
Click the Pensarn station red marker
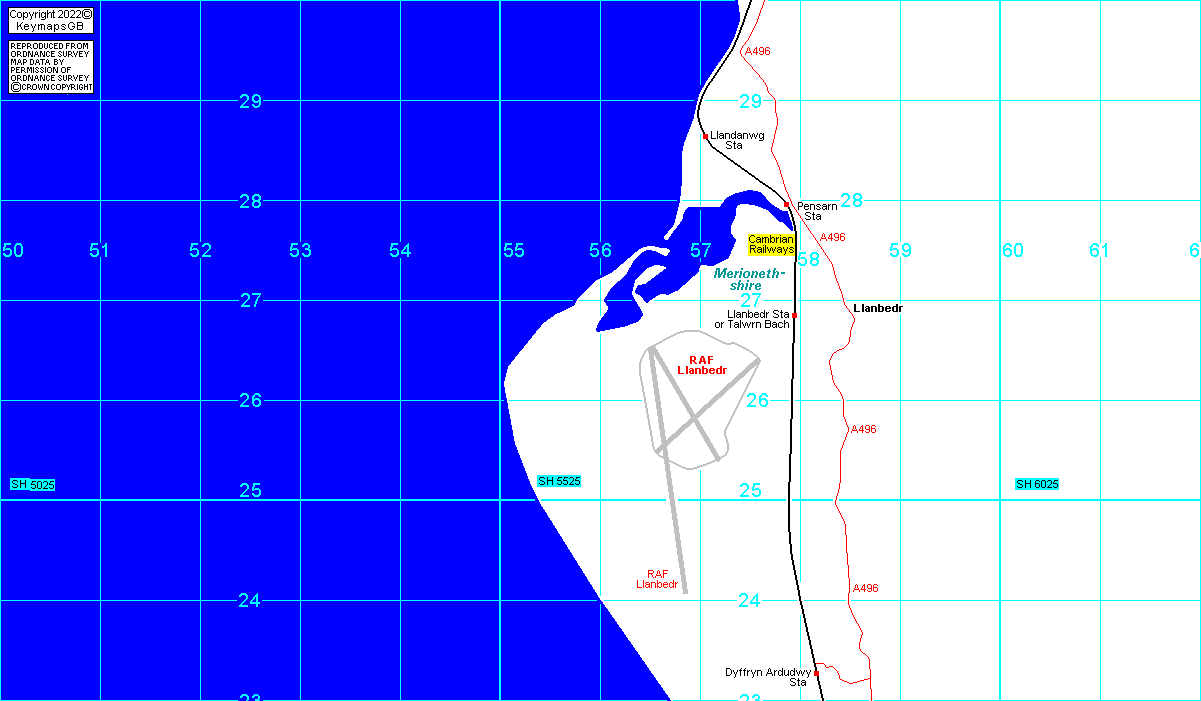787,204
